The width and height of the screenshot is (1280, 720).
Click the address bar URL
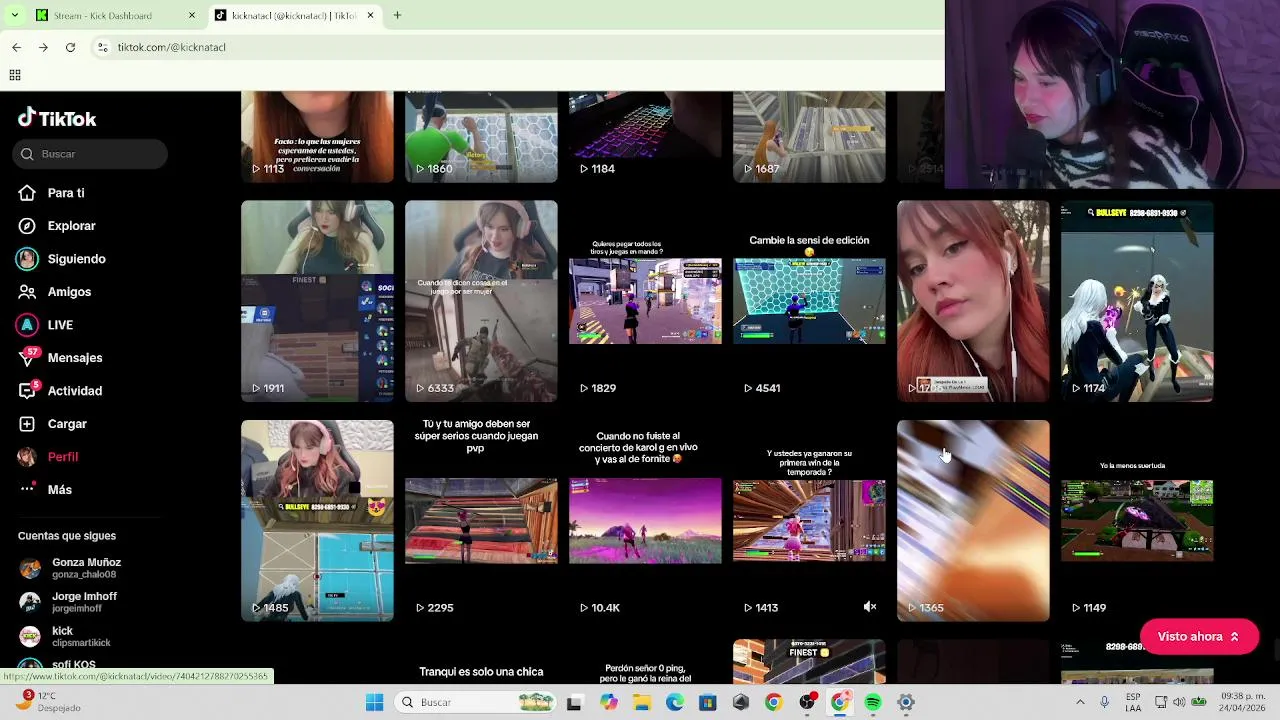coord(171,47)
